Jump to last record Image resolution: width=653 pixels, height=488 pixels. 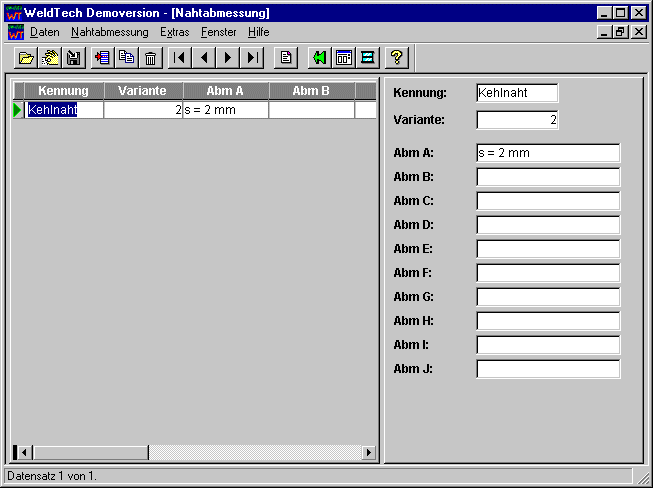pyautogui.click(x=252, y=58)
